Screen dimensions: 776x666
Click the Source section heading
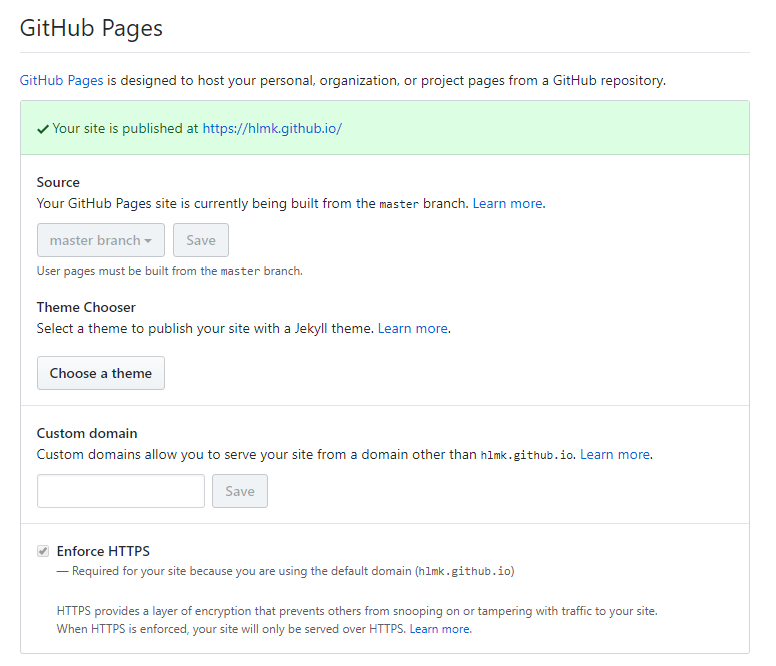point(58,182)
